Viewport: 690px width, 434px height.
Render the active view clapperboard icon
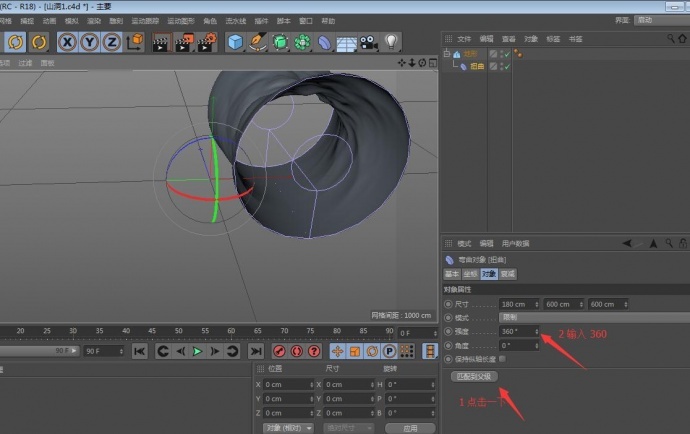pyautogui.click(x=161, y=43)
